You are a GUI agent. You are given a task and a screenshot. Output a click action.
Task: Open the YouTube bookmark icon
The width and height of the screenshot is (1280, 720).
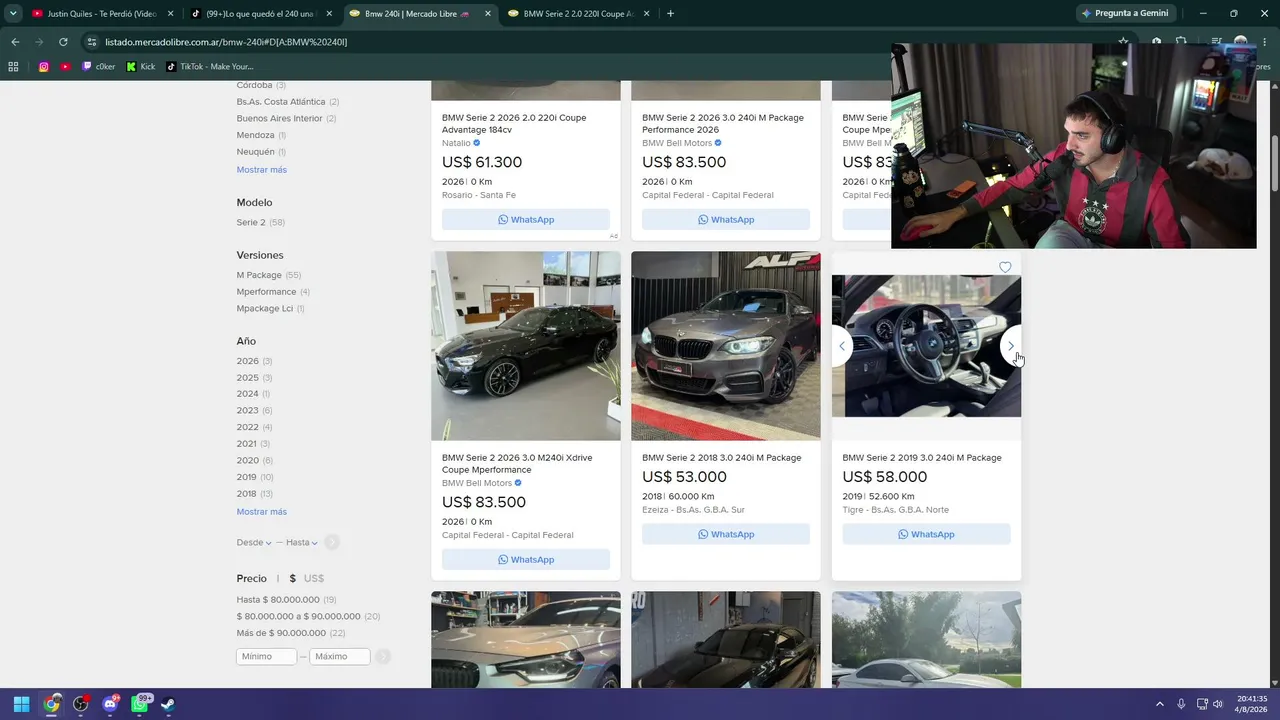66,67
